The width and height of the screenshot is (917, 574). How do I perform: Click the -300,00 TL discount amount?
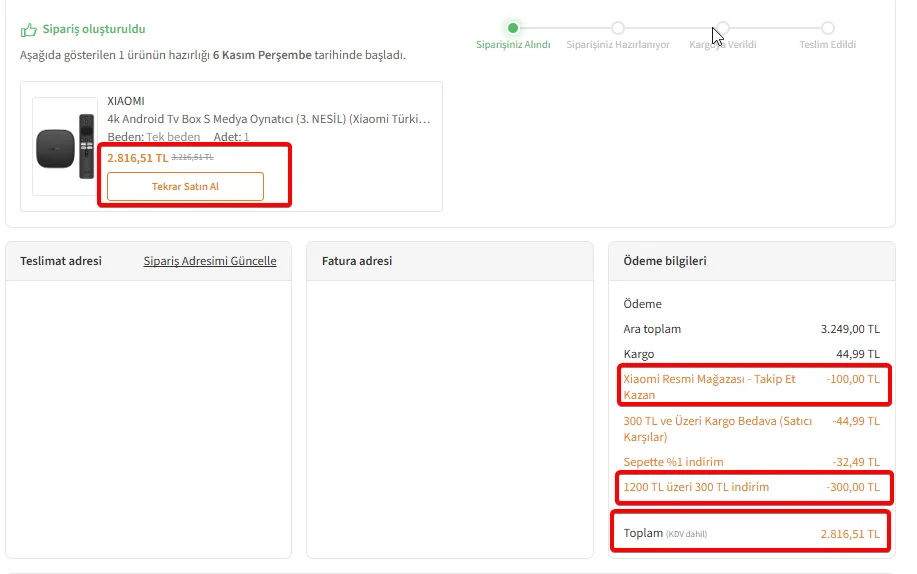pos(853,487)
